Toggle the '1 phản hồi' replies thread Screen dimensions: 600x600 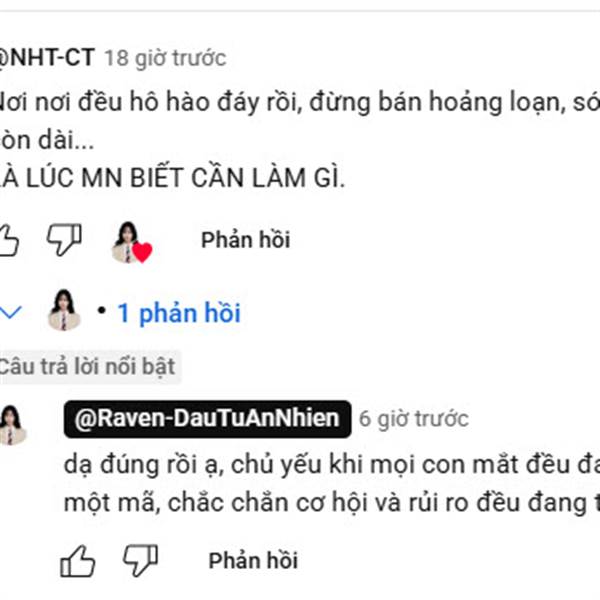179,313
